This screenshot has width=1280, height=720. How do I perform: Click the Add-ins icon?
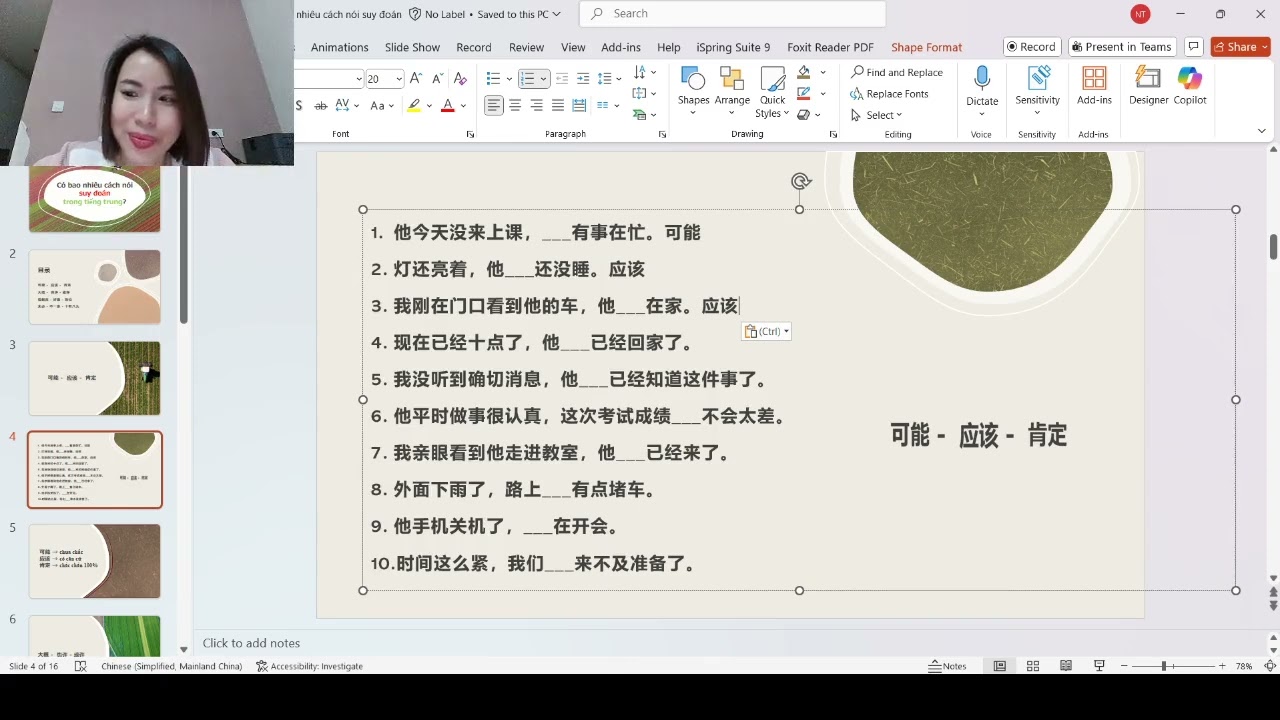1094,87
